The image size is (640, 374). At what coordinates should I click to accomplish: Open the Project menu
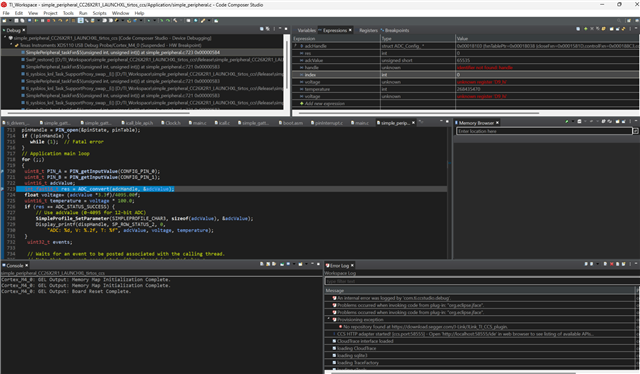click(50, 13)
